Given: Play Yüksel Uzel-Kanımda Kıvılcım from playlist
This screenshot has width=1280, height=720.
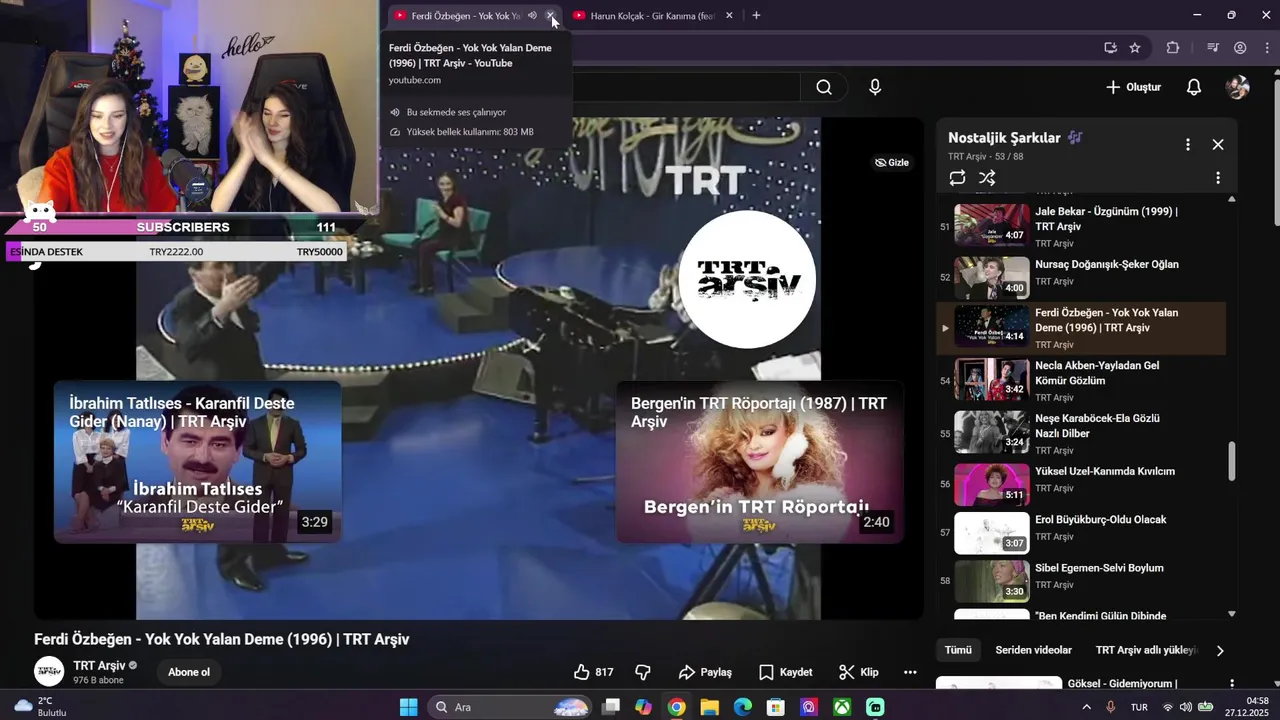Looking at the screenshot, I should pyautogui.click(x=1080, y=484).
